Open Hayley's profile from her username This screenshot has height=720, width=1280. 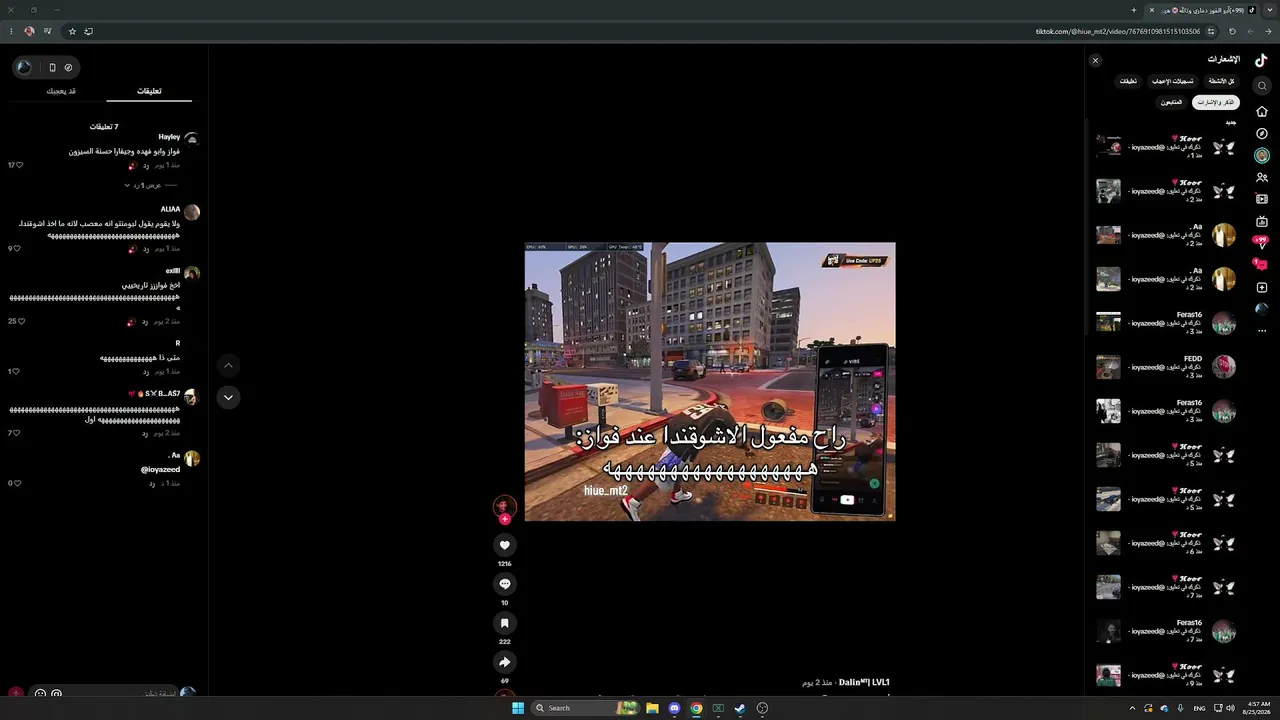pyautogui.click(x=169, y=137)
